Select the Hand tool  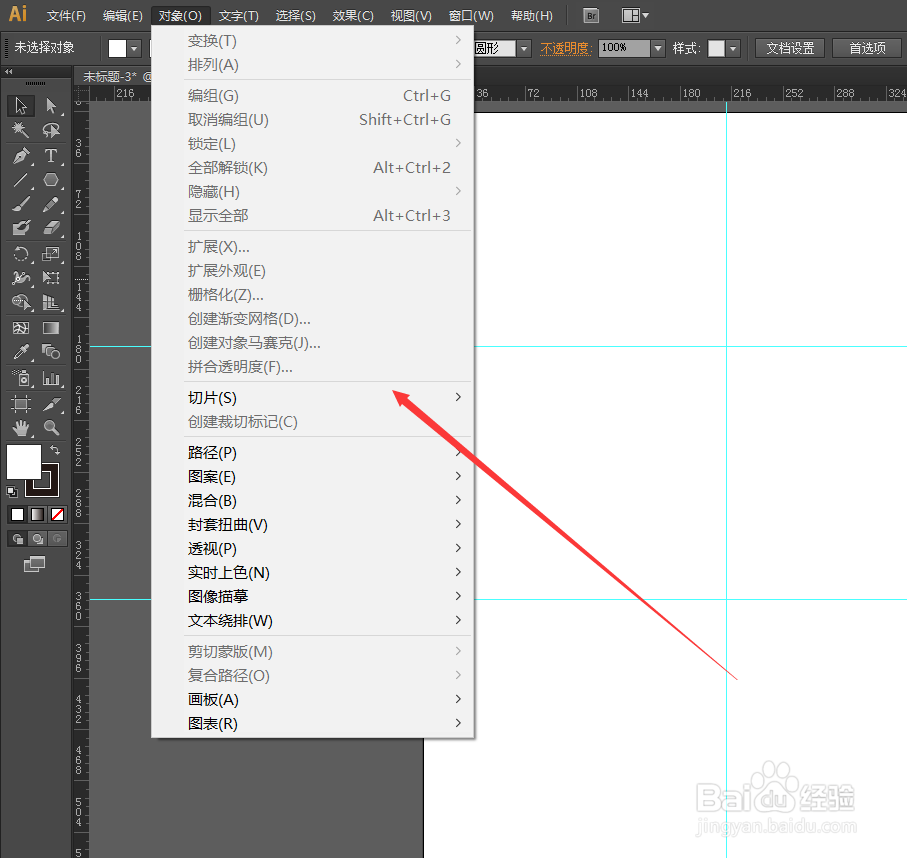coord(21,428)
